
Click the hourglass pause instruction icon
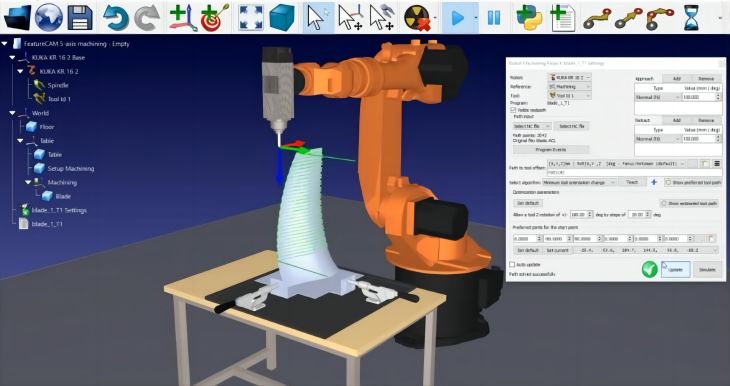point(691,18)
